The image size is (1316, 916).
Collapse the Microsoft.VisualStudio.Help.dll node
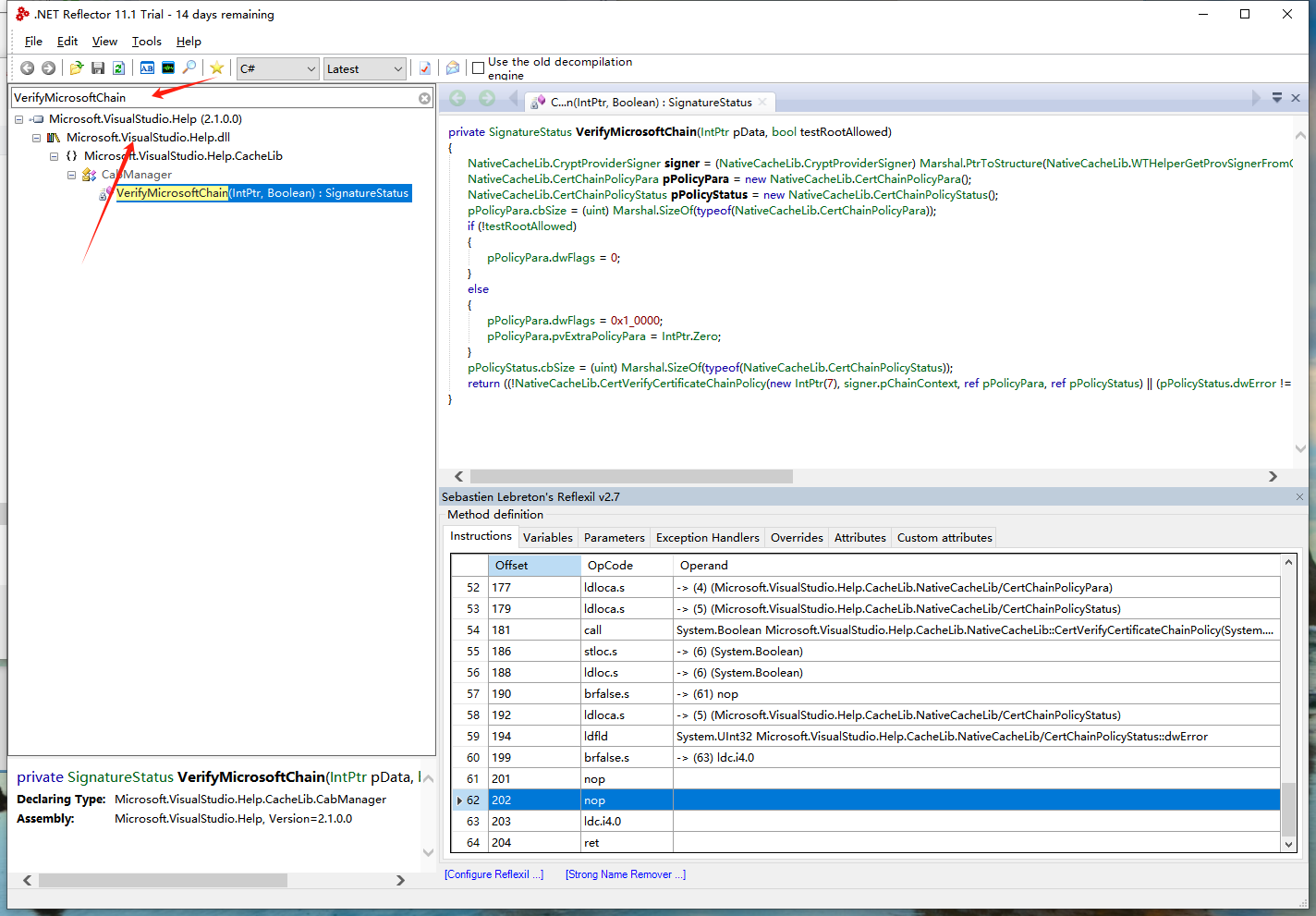[x=36, y=138]
